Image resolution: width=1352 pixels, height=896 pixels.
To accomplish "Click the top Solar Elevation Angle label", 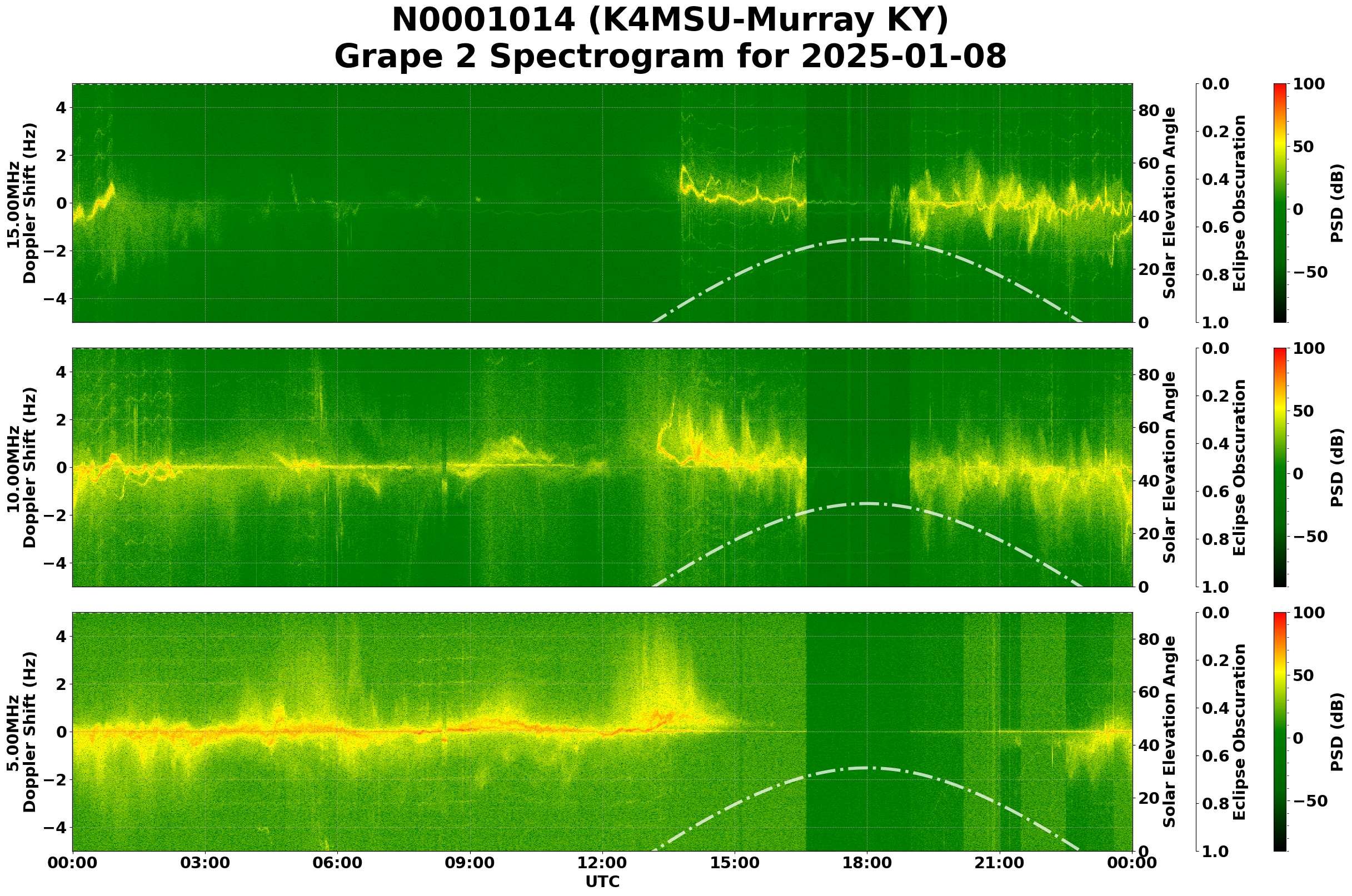I will click(x=1170, y=203).
